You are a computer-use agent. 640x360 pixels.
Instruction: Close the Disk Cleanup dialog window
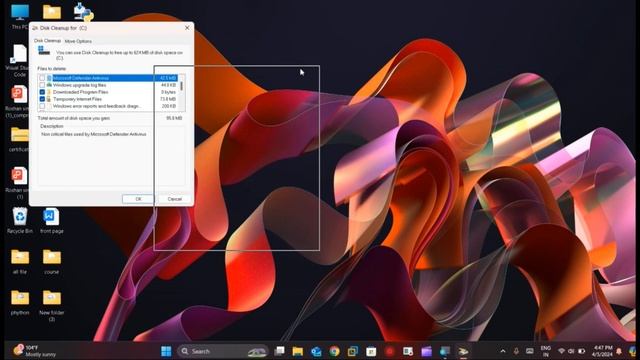[x=187, y=28]
